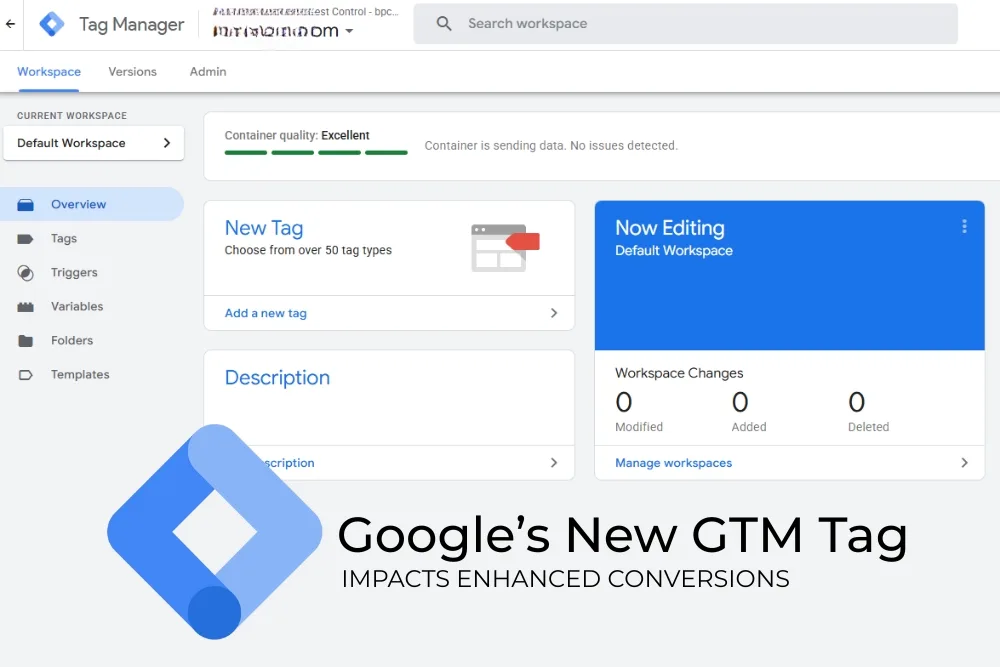
Task: Click the chevron in the Description card footer
Action: point(554,463)
